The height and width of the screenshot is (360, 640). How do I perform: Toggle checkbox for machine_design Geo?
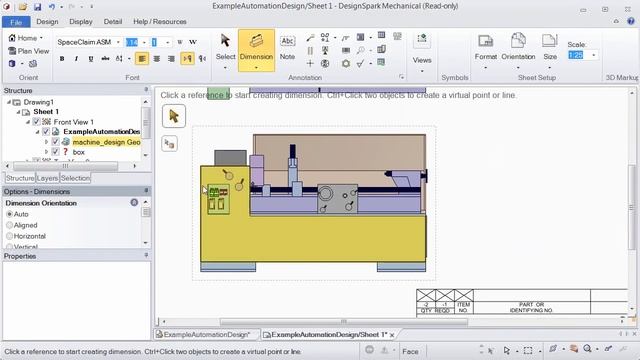[56, 142]
